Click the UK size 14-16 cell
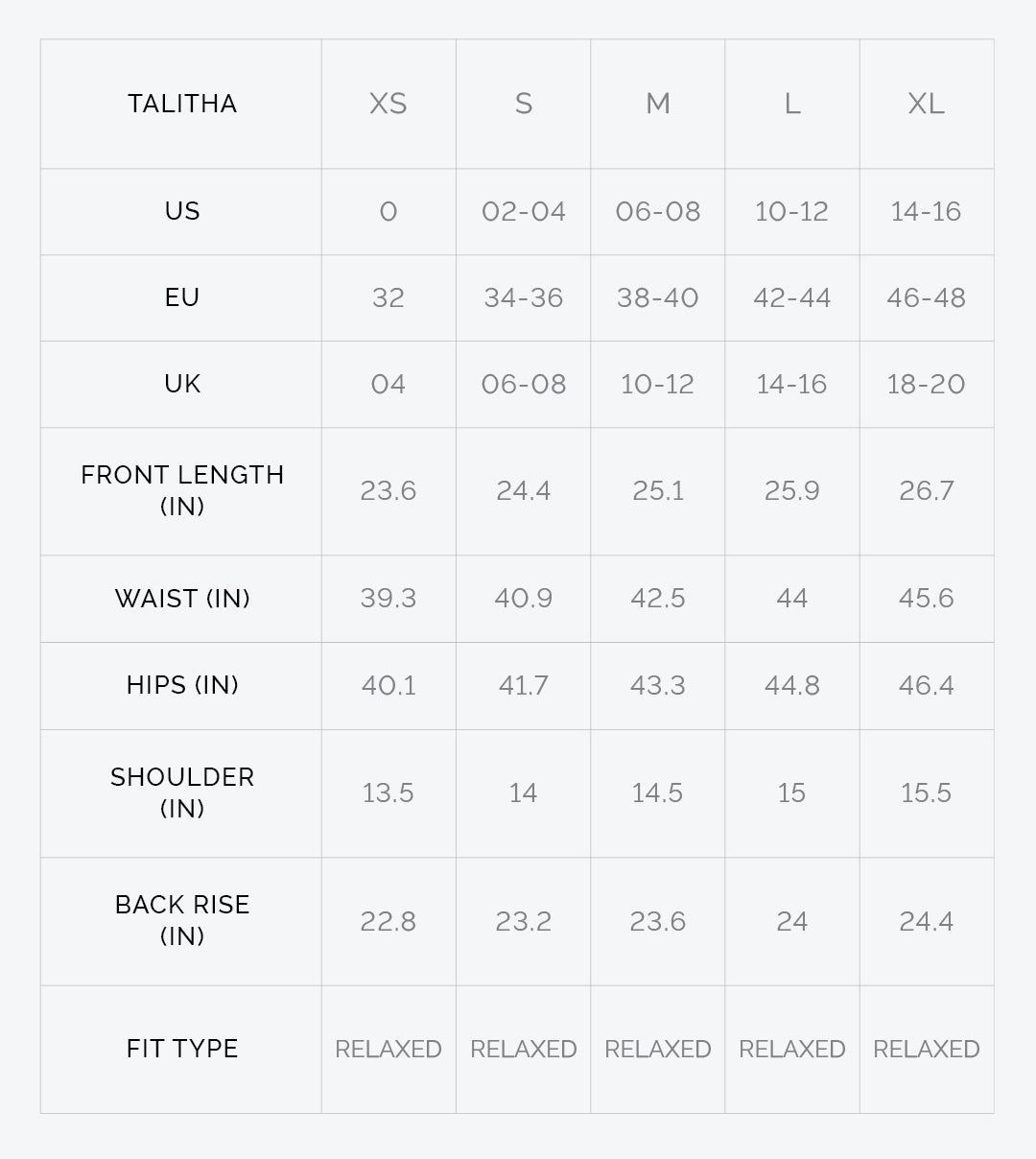This screenshot has height=1159, width=1036. tap(792, 384)
